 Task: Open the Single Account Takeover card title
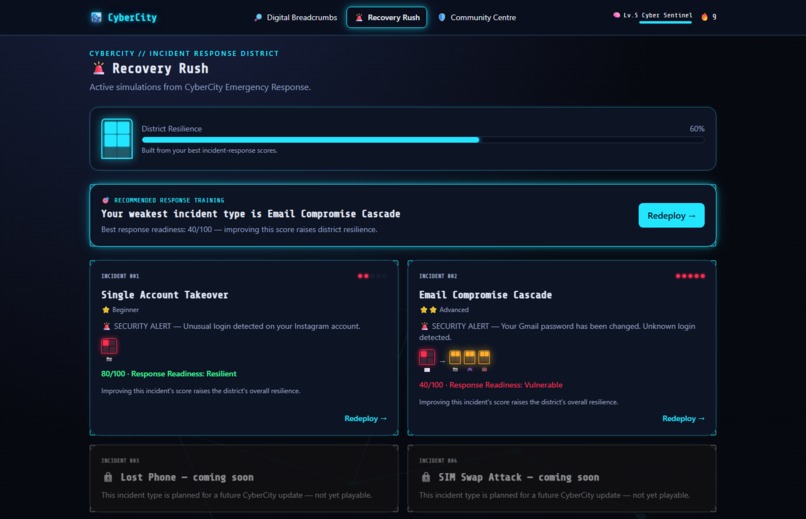(x=164, y=295)
